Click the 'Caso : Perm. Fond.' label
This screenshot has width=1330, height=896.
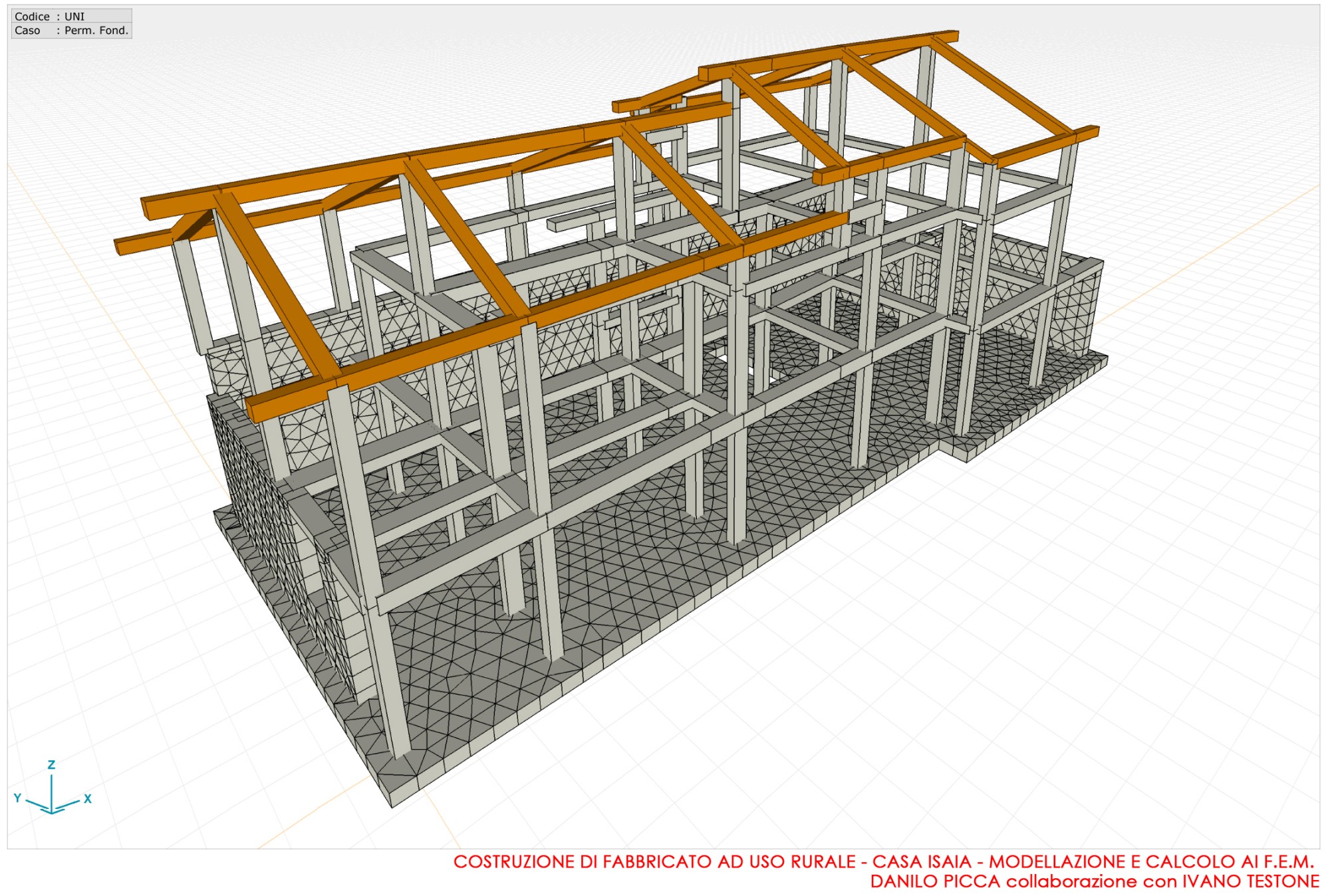pyautogui.click(x=71, y=31)
